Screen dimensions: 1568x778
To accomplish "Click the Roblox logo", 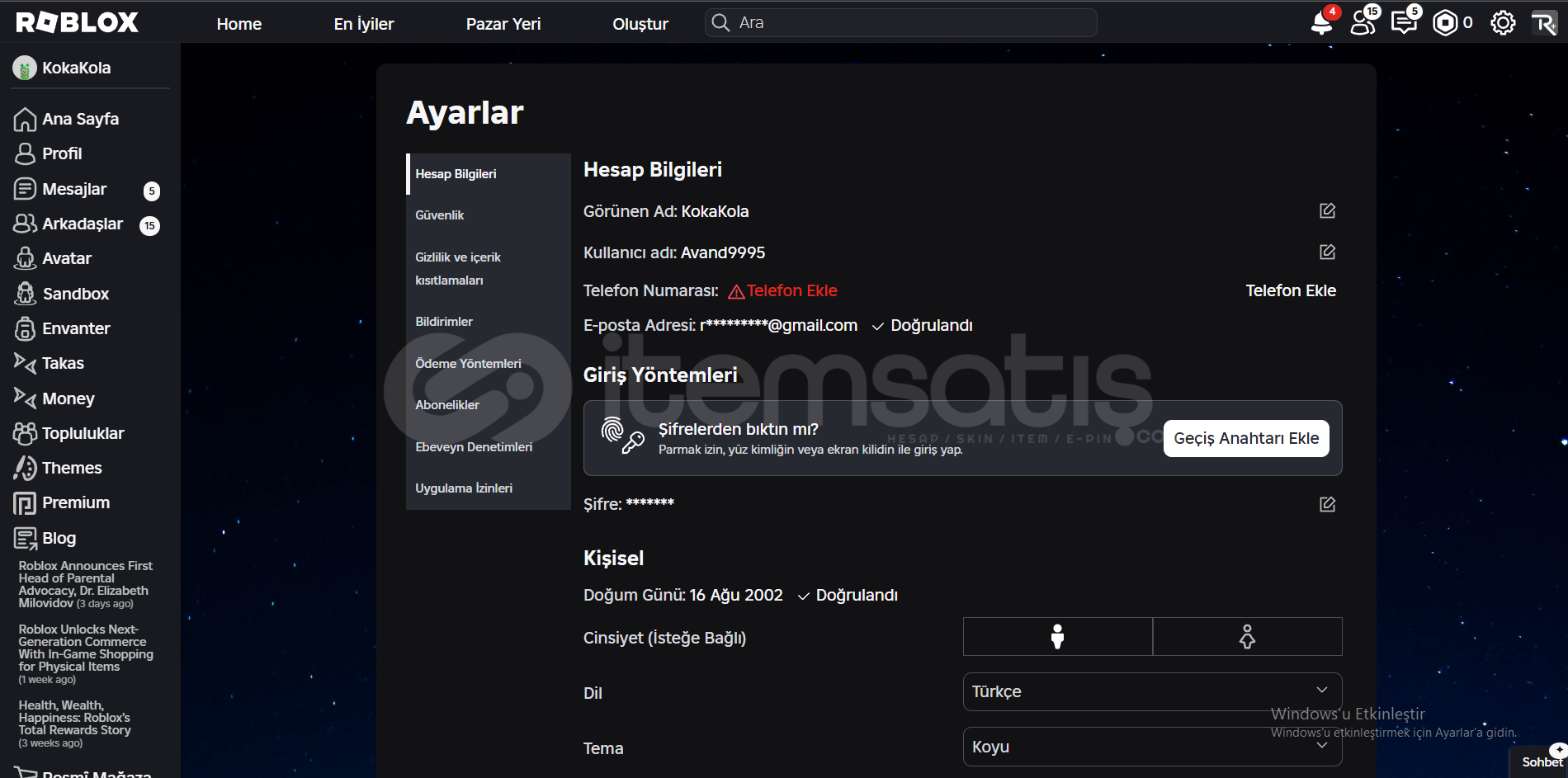I will pyautogui.click(x=78, y=22).
